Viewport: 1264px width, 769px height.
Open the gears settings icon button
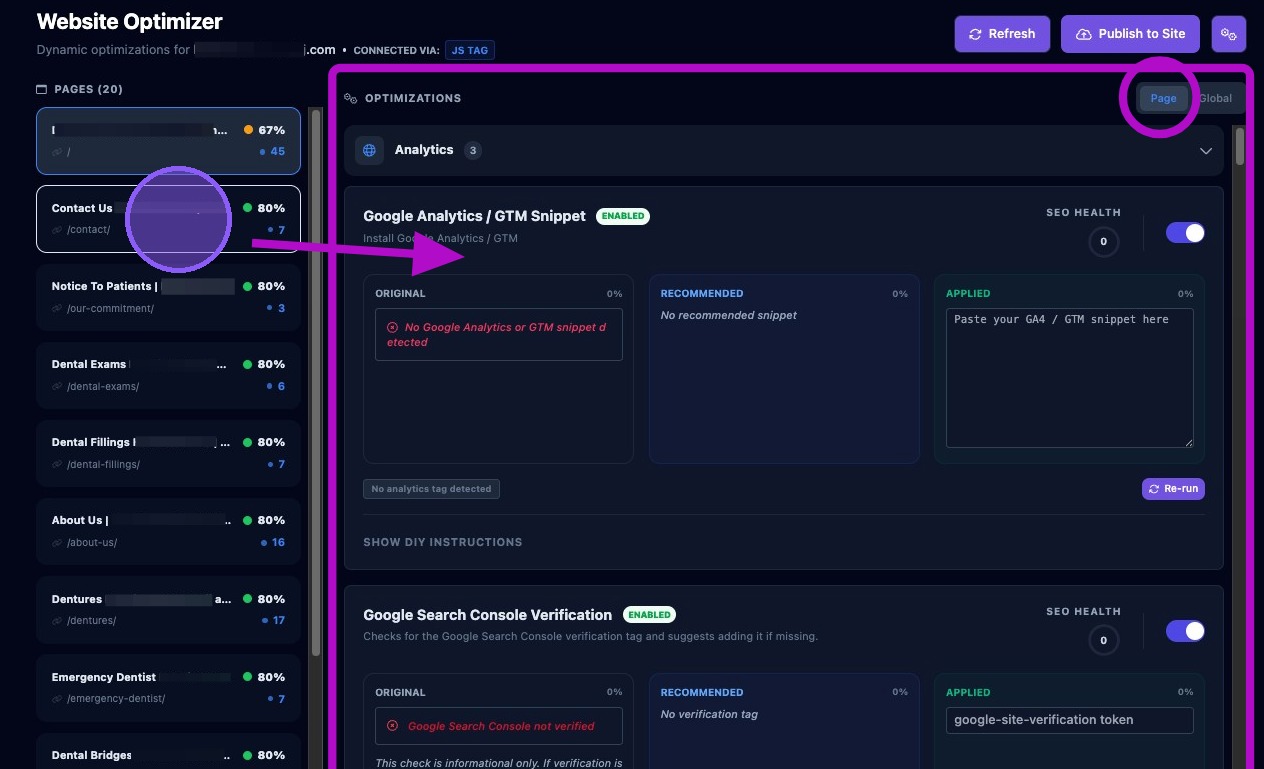[x=1229, y=34]
